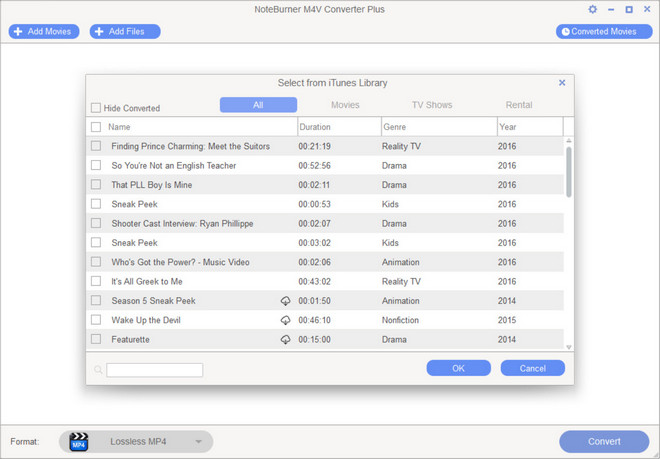Check That PLL Boy Is Mine

pyautogui.click(x=96, y=184)
